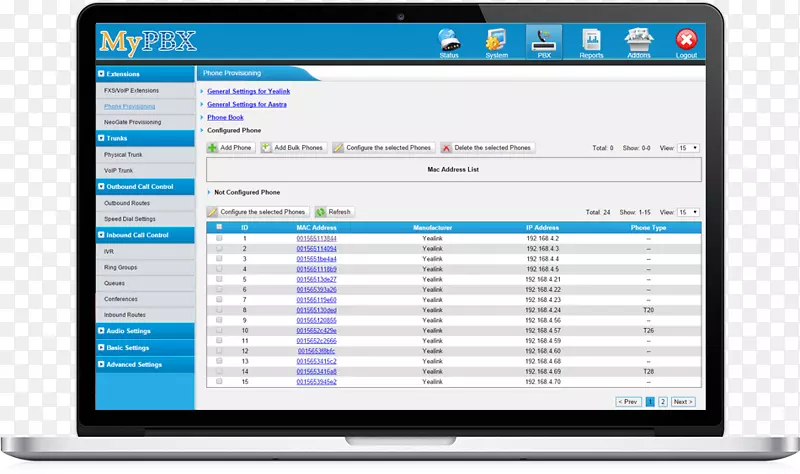Image resolution: width=800 pixels, height=474 pixels.
Task: Tick the select-all checkbox in table header
Action: click(x=219, y=227)
